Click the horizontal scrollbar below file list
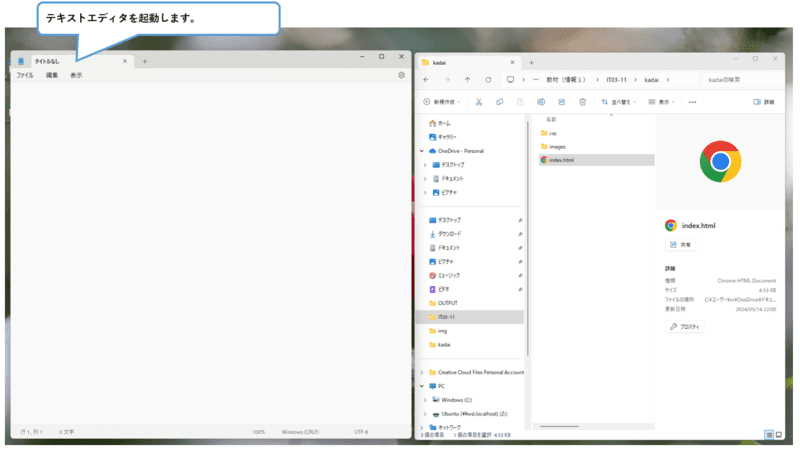 coord(559,427)
